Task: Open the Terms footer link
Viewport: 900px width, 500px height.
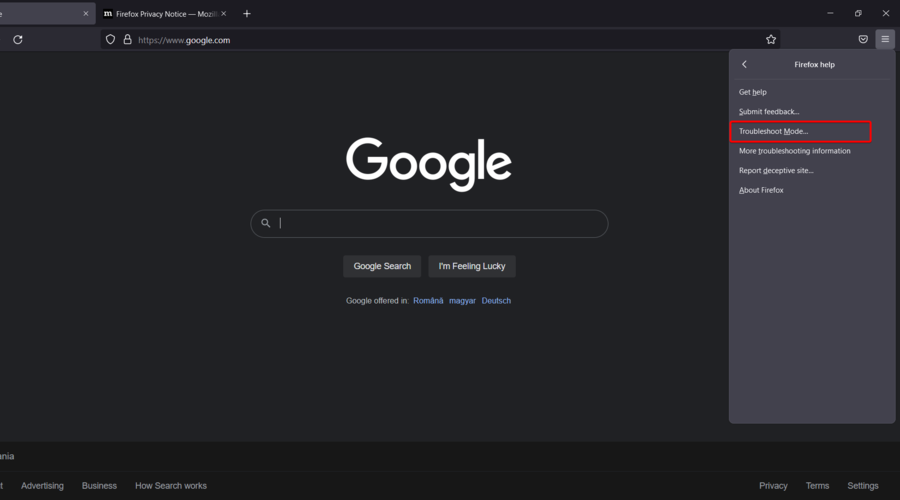Action: tap(817, 486)
